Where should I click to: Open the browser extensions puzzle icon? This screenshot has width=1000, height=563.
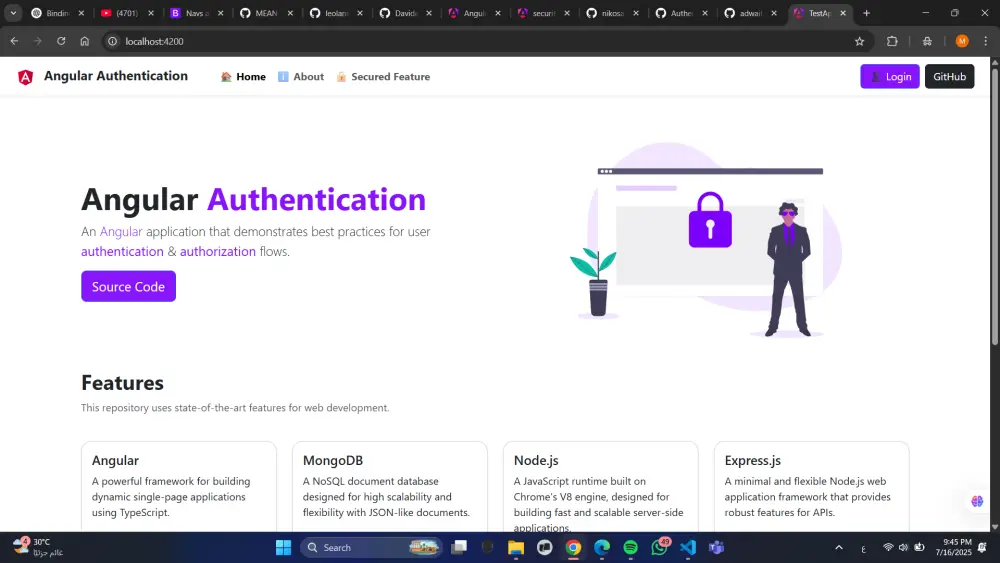click(x=892, y=41)
